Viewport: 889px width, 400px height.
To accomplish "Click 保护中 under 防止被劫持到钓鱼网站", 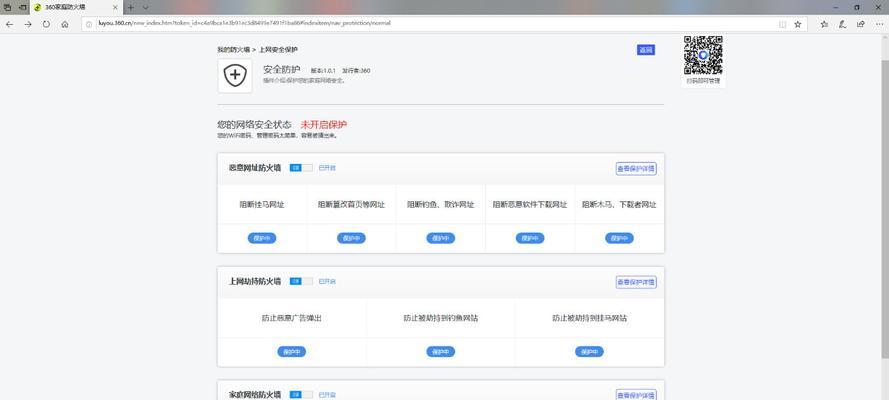I will [x=441, y=352].
